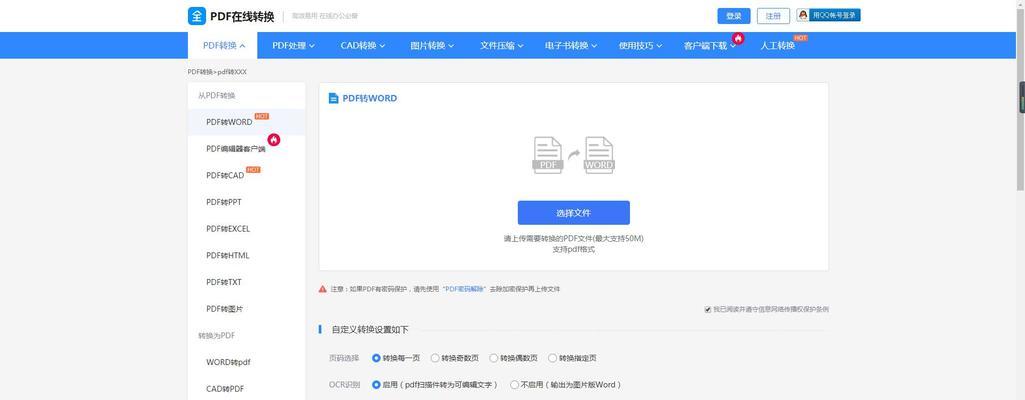Click the PDF document icon in upload area
The image size is (1025, 400).
coord(547,155)
